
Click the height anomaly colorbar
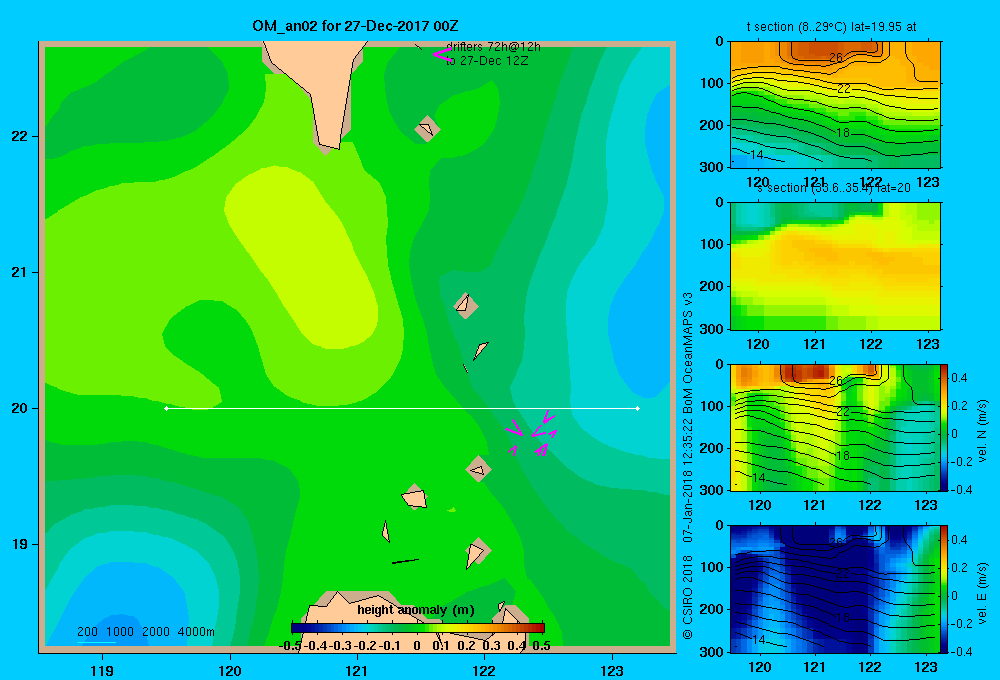(418, 628)
